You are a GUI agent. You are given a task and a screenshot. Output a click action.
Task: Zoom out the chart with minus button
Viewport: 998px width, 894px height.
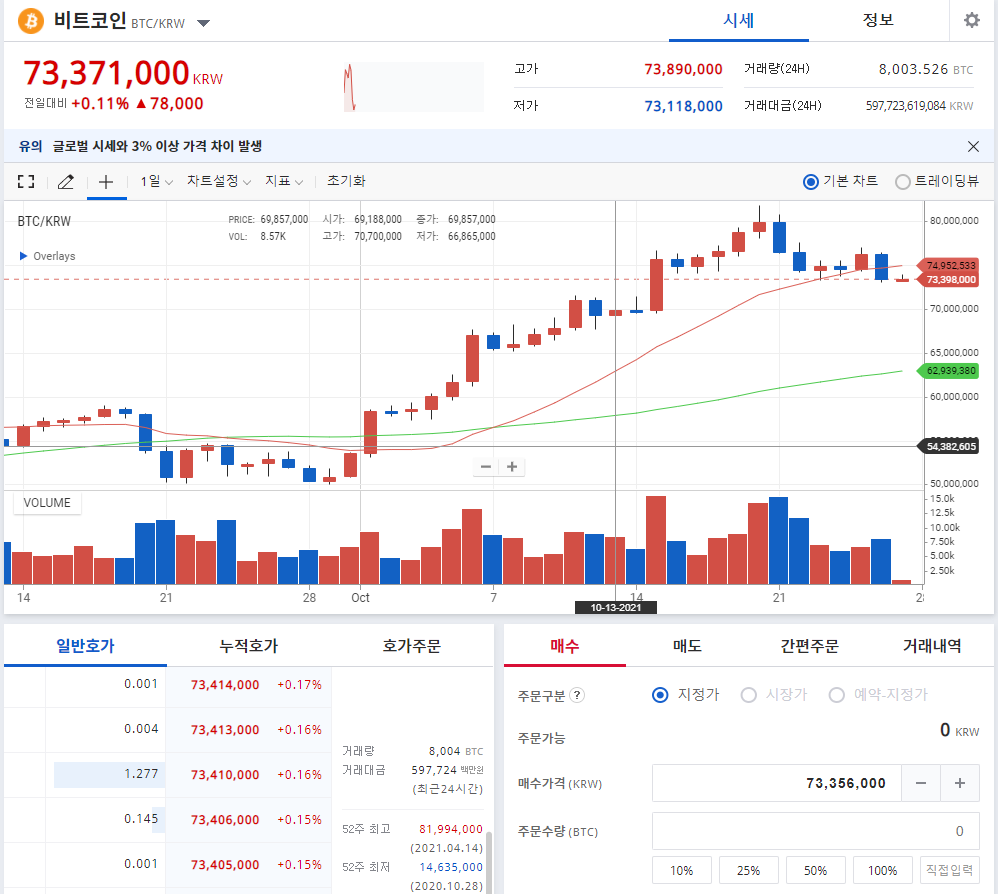coord(486,466)
